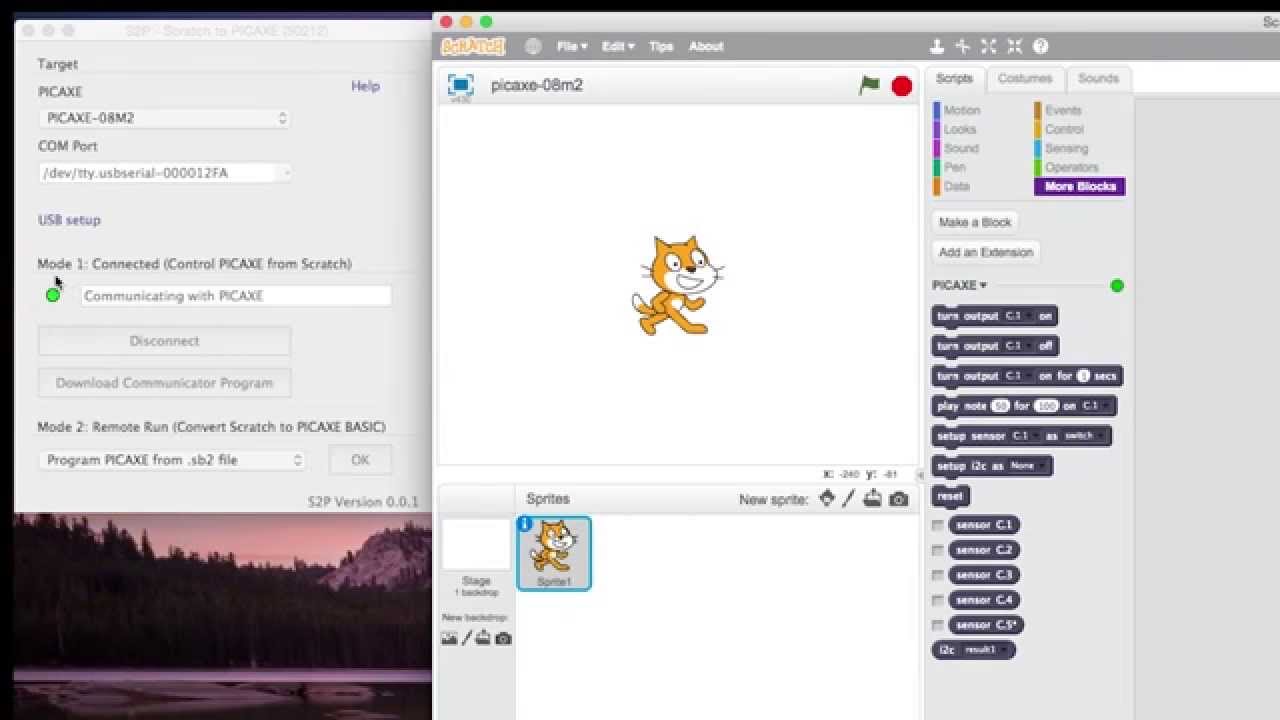
Task: Paint a new backdrop with brush icon
Action: (466, 638)
